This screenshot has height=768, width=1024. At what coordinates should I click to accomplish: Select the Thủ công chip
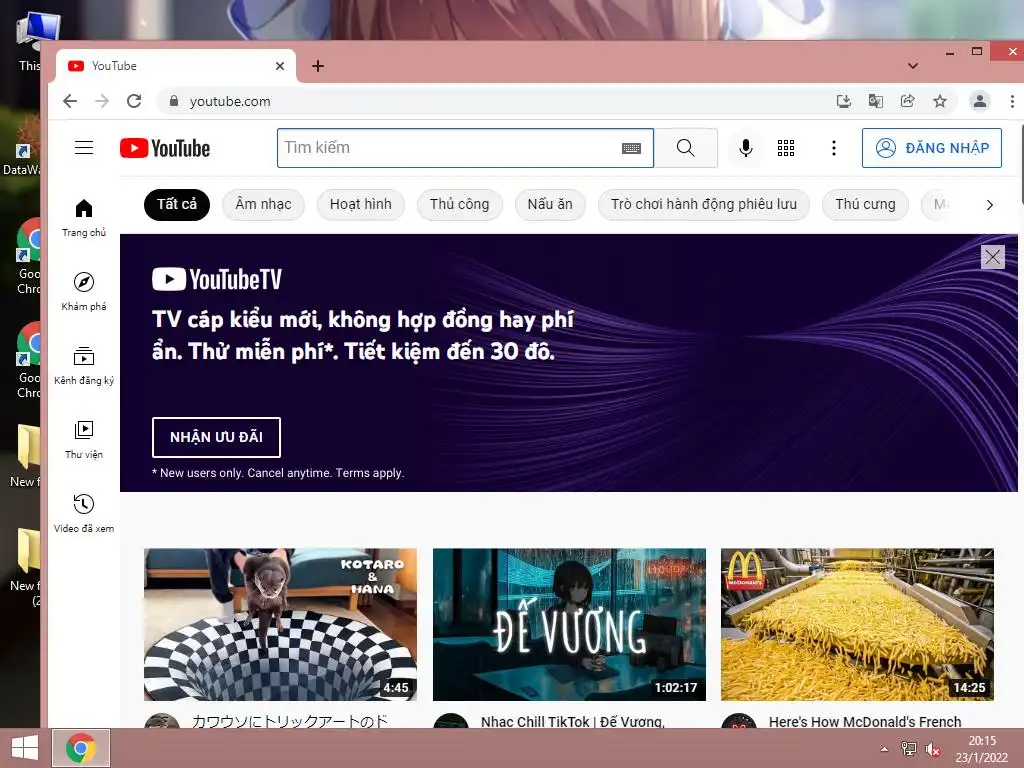pos(460,204)
